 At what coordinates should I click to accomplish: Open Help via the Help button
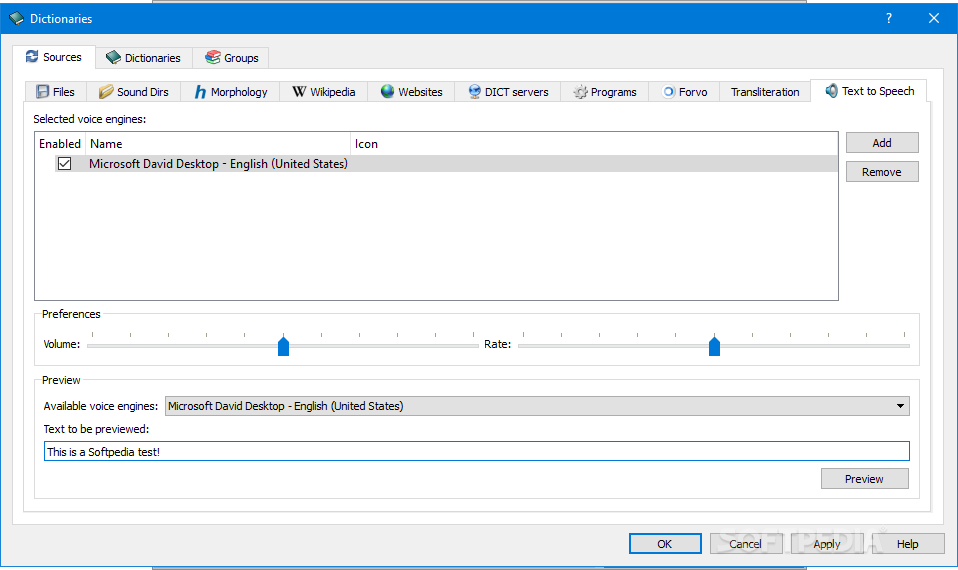[x=907, y=544]
